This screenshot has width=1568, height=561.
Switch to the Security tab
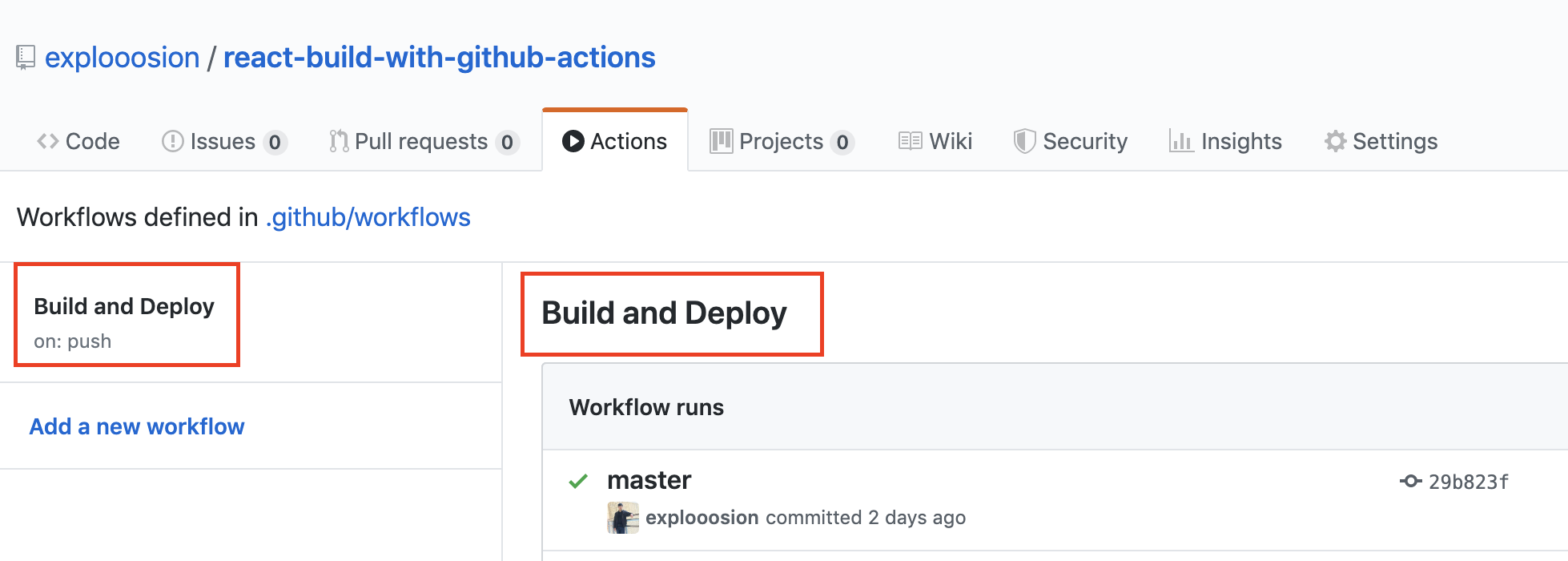coord(1071,141)
